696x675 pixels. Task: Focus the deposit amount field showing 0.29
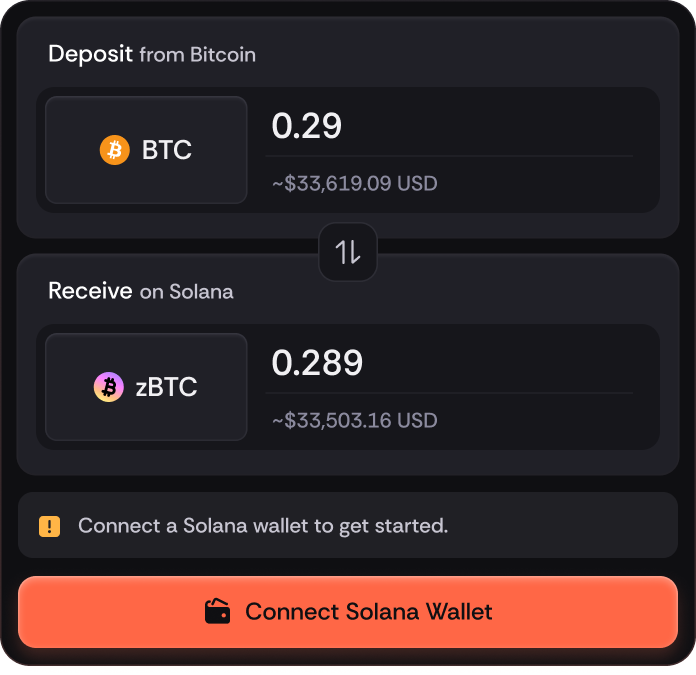pyautogui.click(x=450, y=127)
